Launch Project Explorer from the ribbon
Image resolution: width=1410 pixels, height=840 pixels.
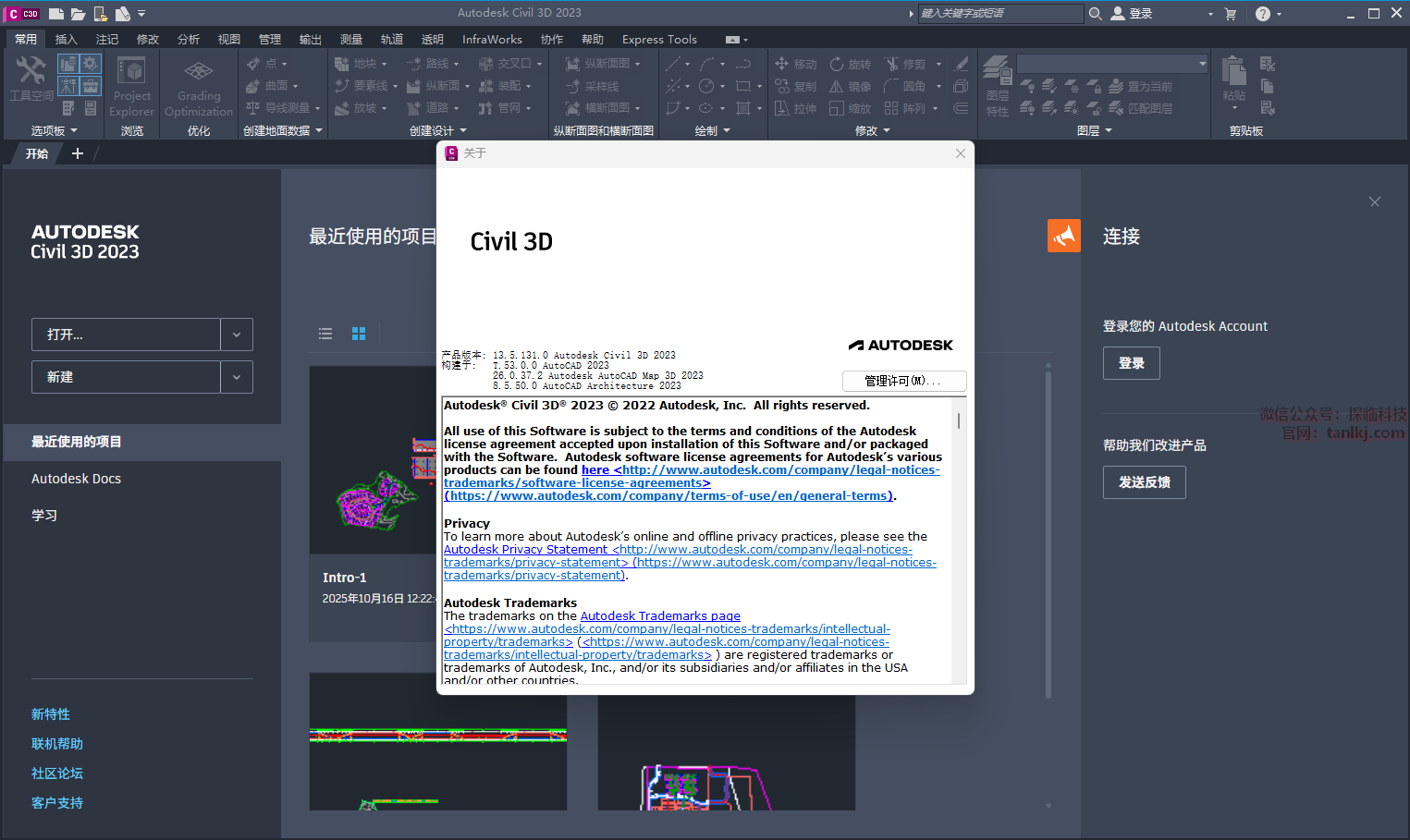tap(131, 86)
